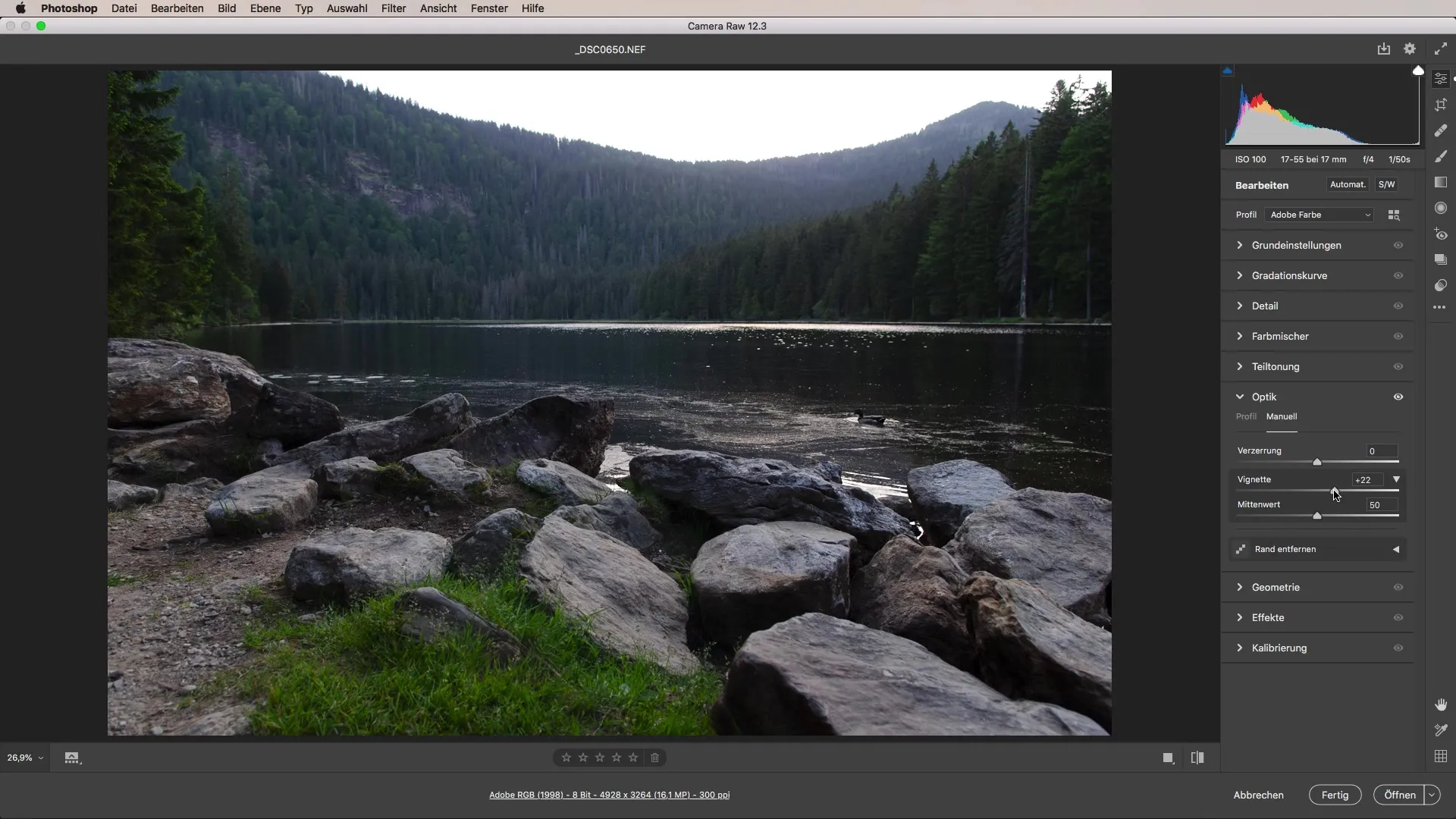
Task: Toggle shadow clipping warning in histogram
Action: coord(1228,71)
